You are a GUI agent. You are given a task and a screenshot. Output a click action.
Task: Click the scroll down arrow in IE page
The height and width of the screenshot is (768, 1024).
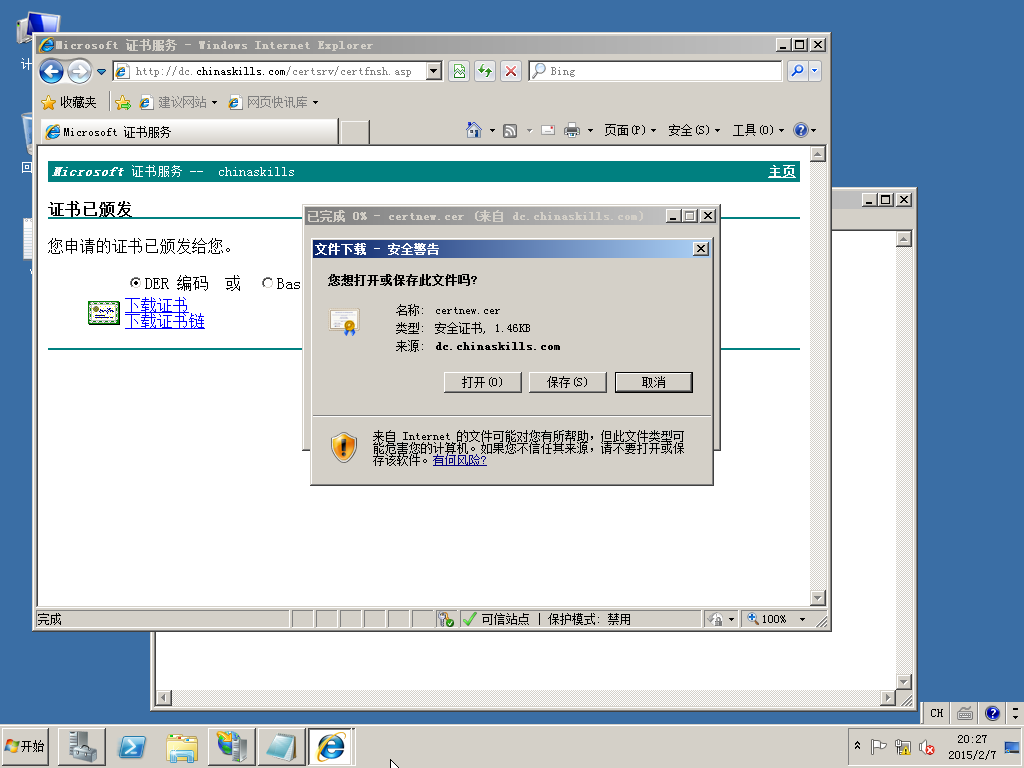(x=818, y=598)
